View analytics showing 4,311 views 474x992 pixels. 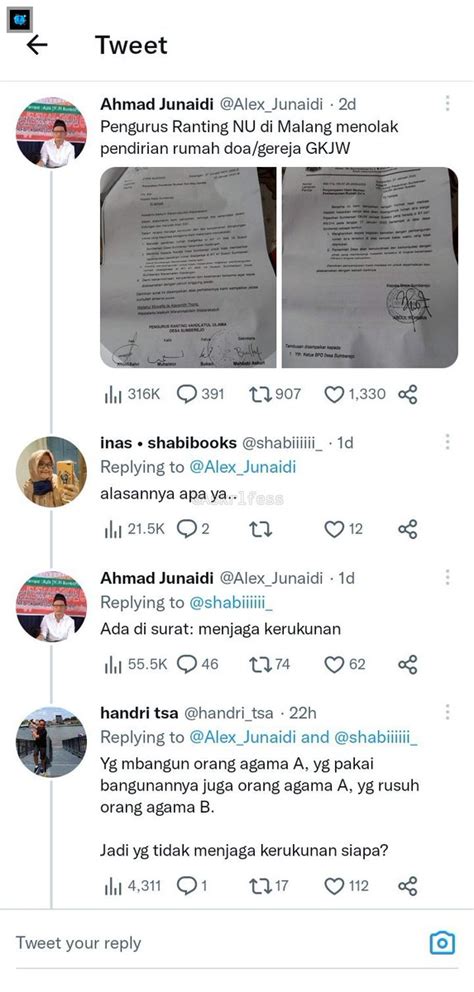pyautogui.click(x=130, y=886)
